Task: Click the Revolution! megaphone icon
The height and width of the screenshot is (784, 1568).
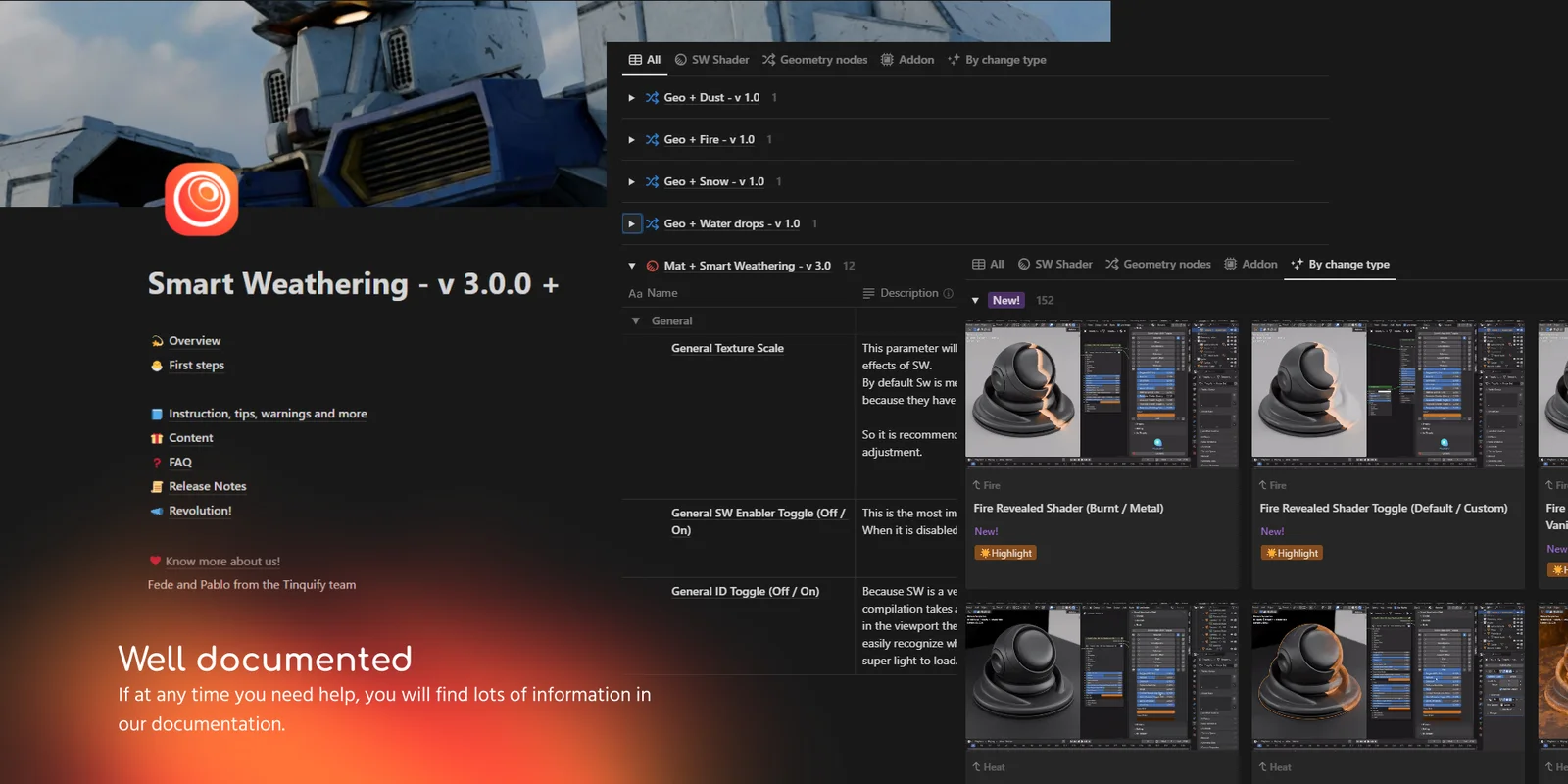Action: point(157,511)
